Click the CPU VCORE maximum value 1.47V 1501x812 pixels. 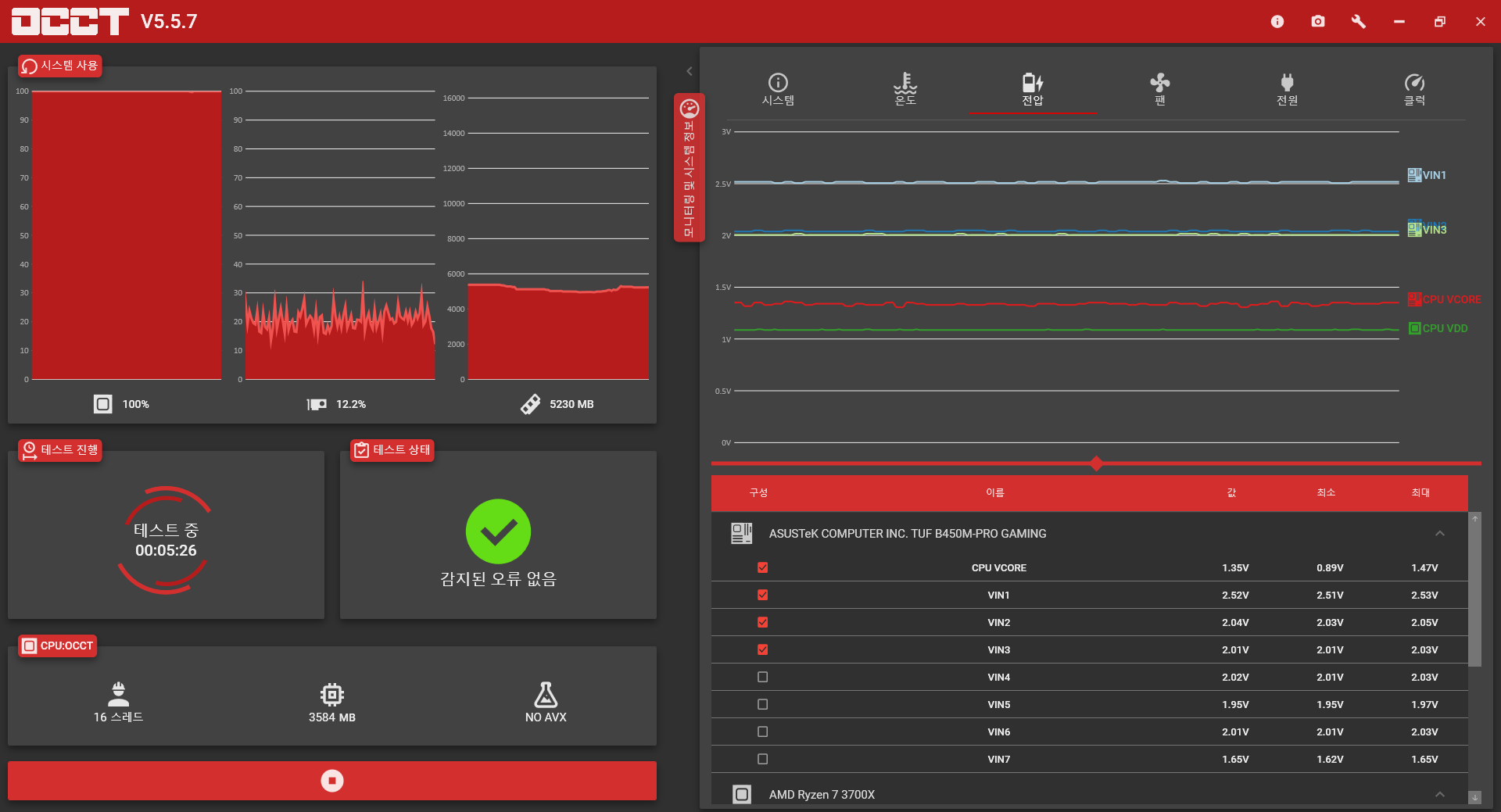[x=1424, y=568]
